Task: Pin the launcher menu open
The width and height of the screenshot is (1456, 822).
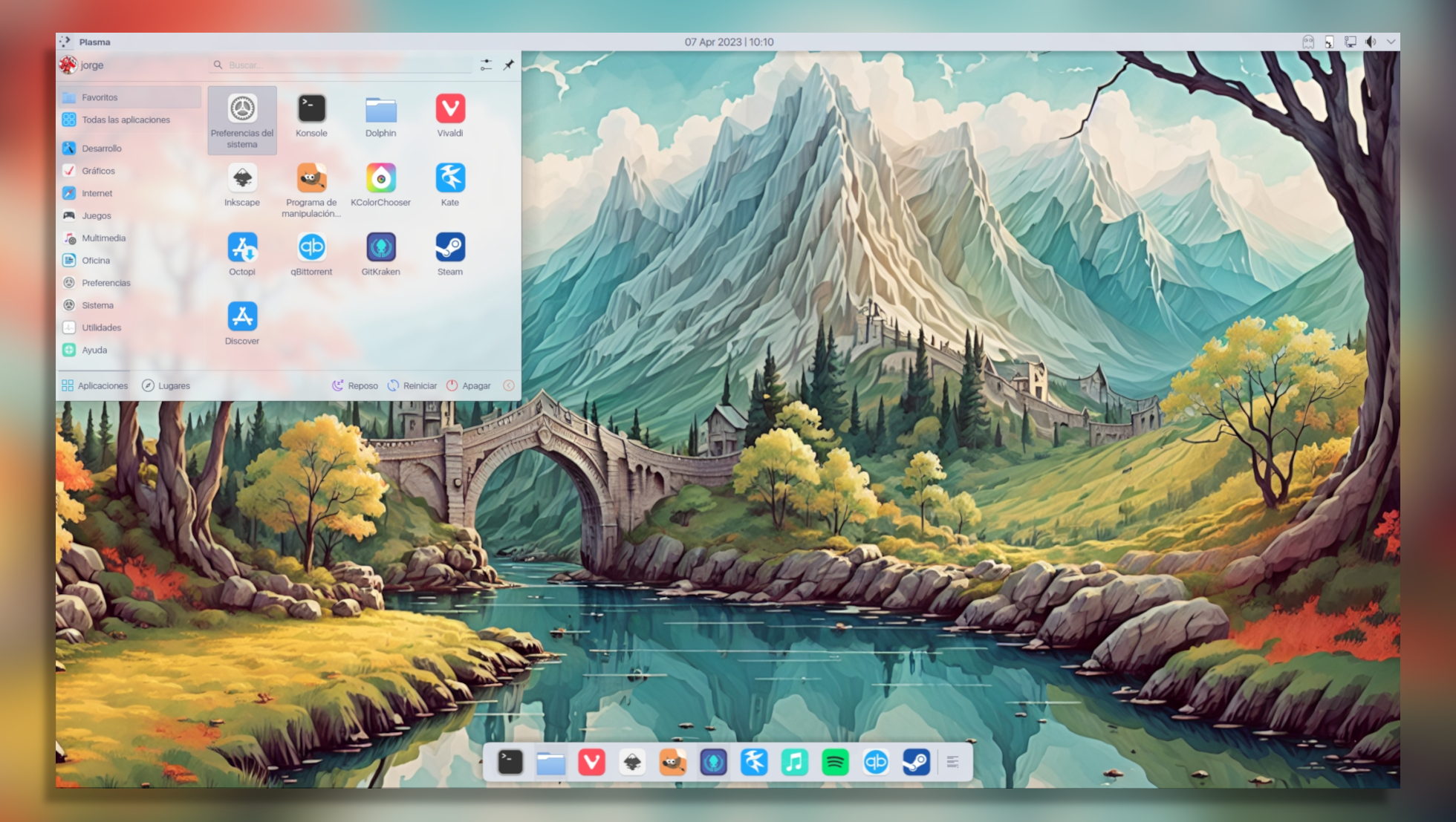Action: (509, 65)
